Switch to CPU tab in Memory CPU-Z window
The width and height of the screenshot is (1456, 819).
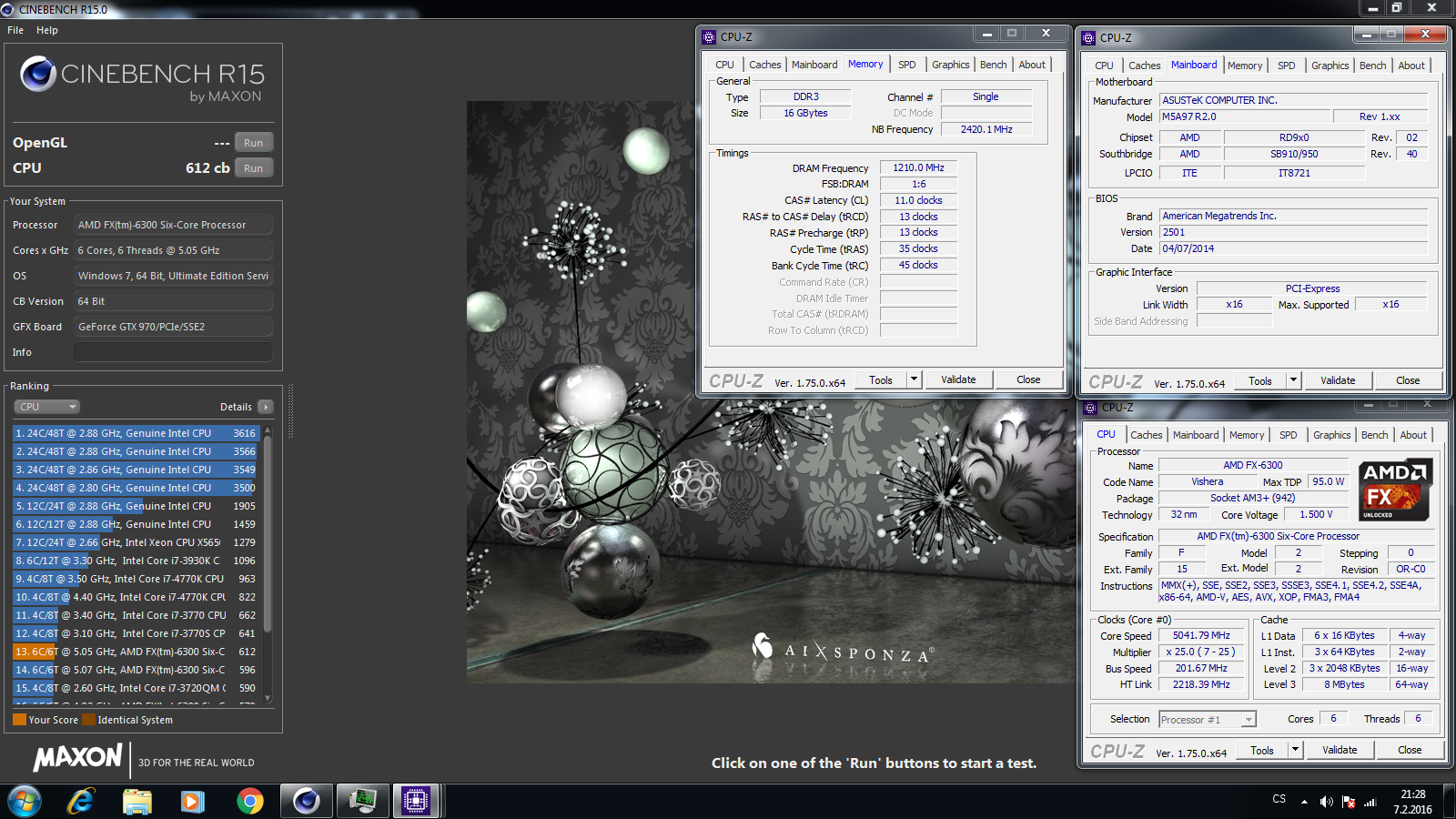(x=724, y=65)
